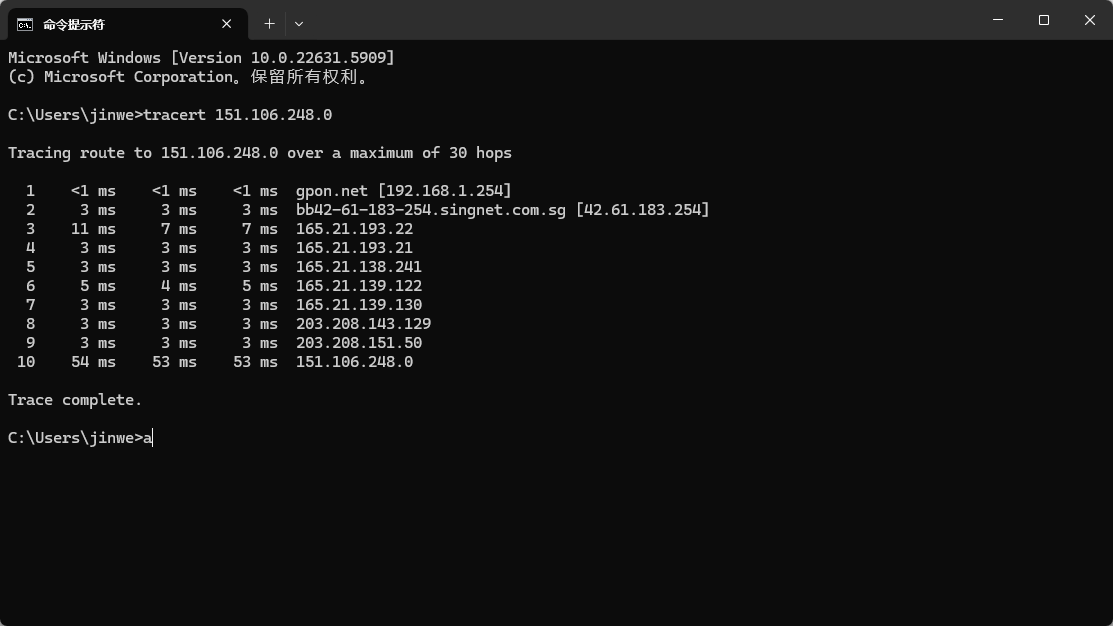
Task: Click the 'Tracing route to' header line
Action: tap(259, 153)
